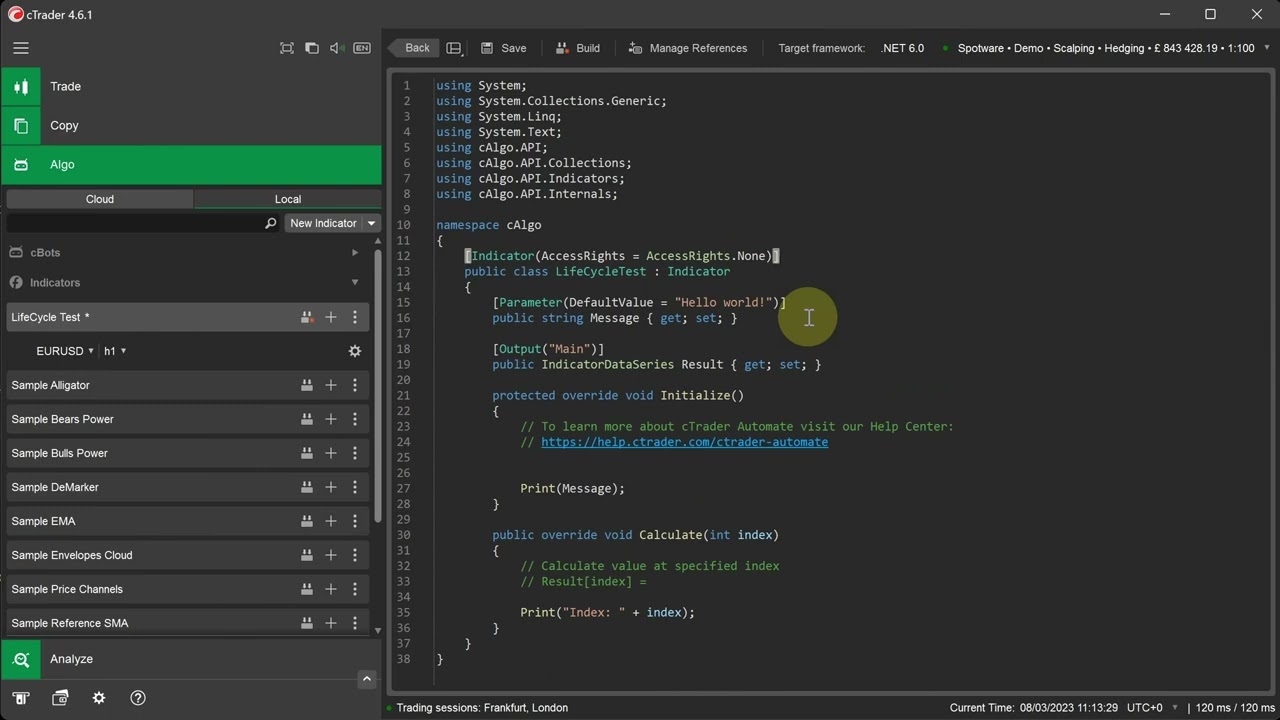This screenshot has width=1280, height=720.
Task: Add instance to Sample EMA
Action: [331, 521]
